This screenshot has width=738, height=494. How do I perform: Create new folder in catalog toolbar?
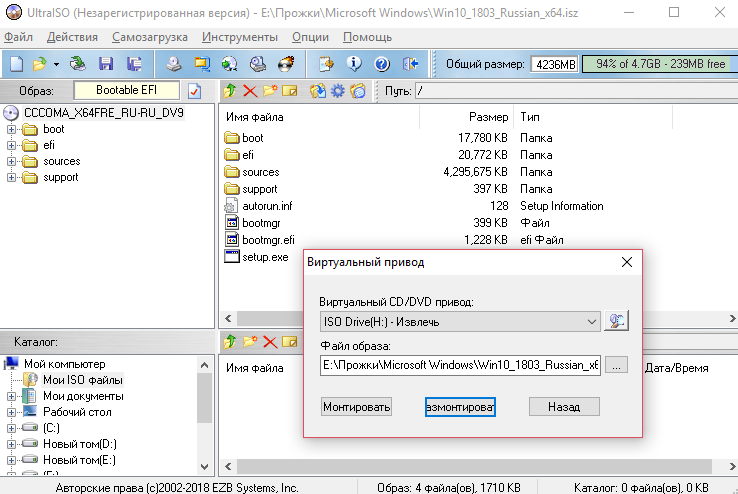coord(250,342)
